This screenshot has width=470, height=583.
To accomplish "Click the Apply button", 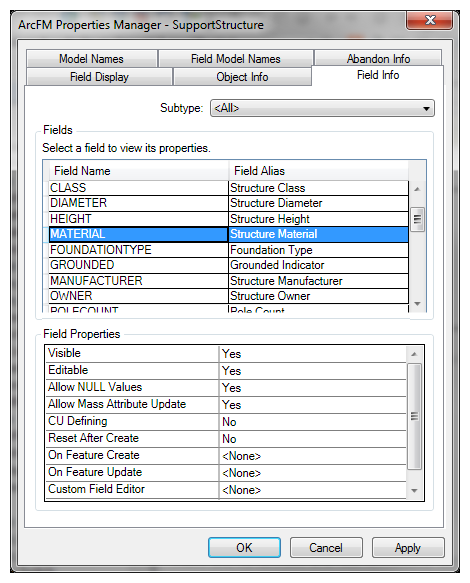I will pos(408,547).
